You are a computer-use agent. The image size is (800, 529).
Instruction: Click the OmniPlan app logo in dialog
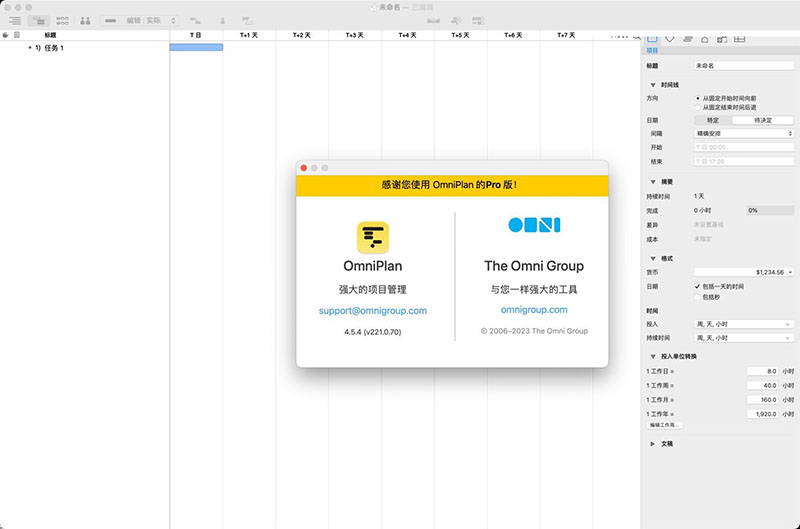point(373,238)
